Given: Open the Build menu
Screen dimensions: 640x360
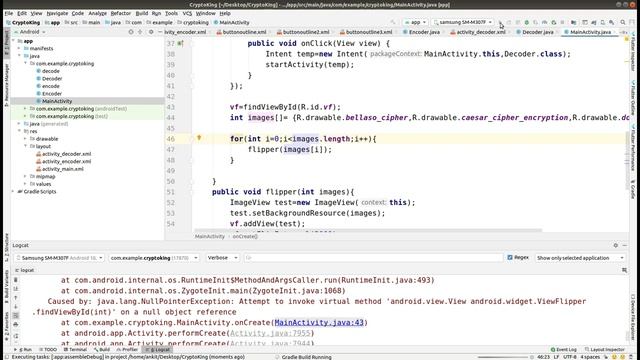Looking at the screenshot, I should click(x=142, y=13).
